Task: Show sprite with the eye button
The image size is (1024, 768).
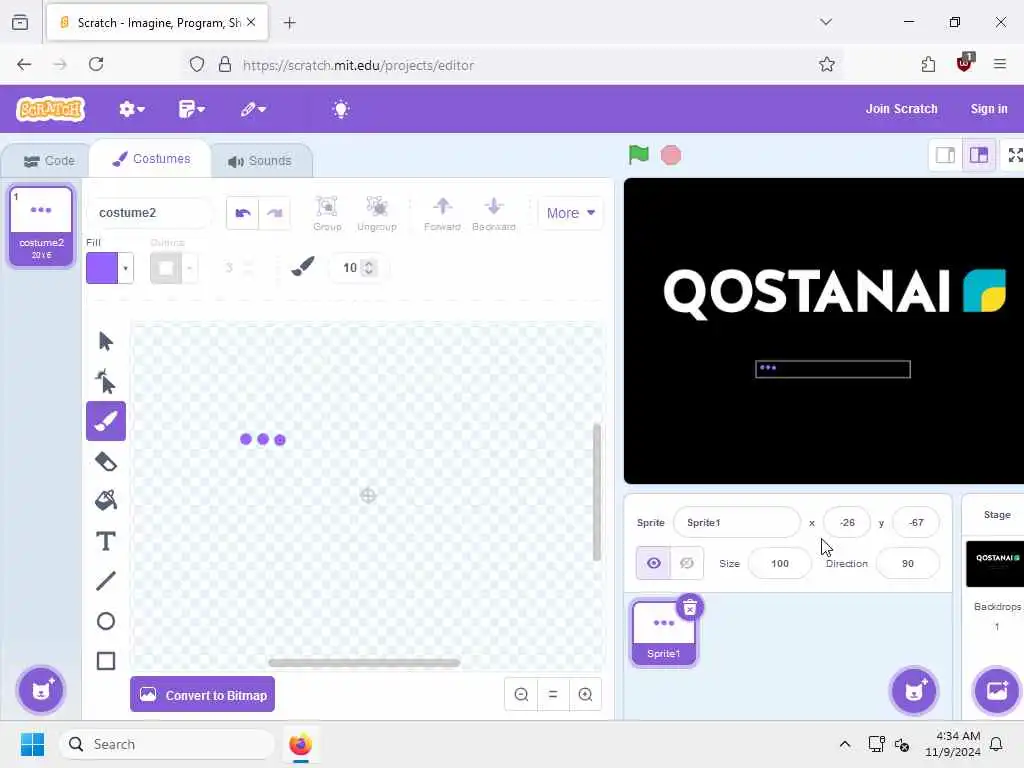Action: click(654, 564)
